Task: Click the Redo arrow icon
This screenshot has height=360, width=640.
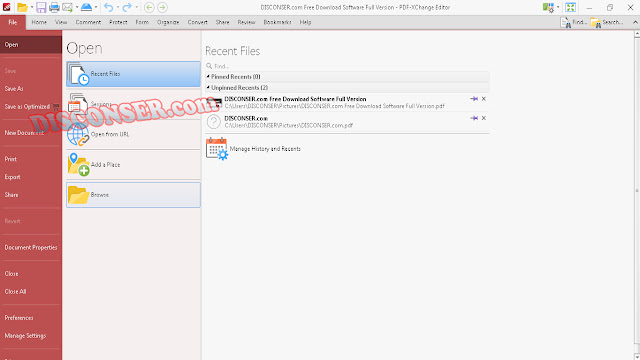Action: pos(127,7)
